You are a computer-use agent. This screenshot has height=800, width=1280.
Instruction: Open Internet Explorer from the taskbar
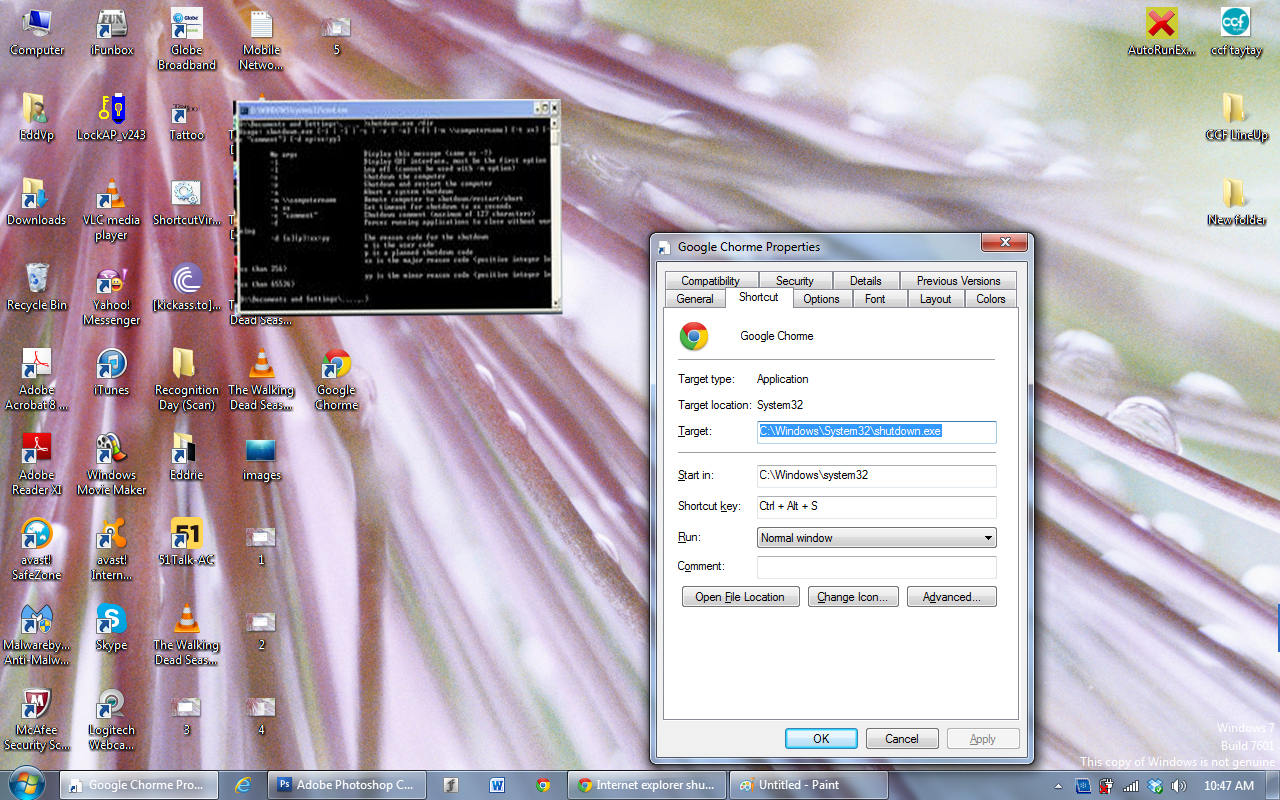coord(243,785)
